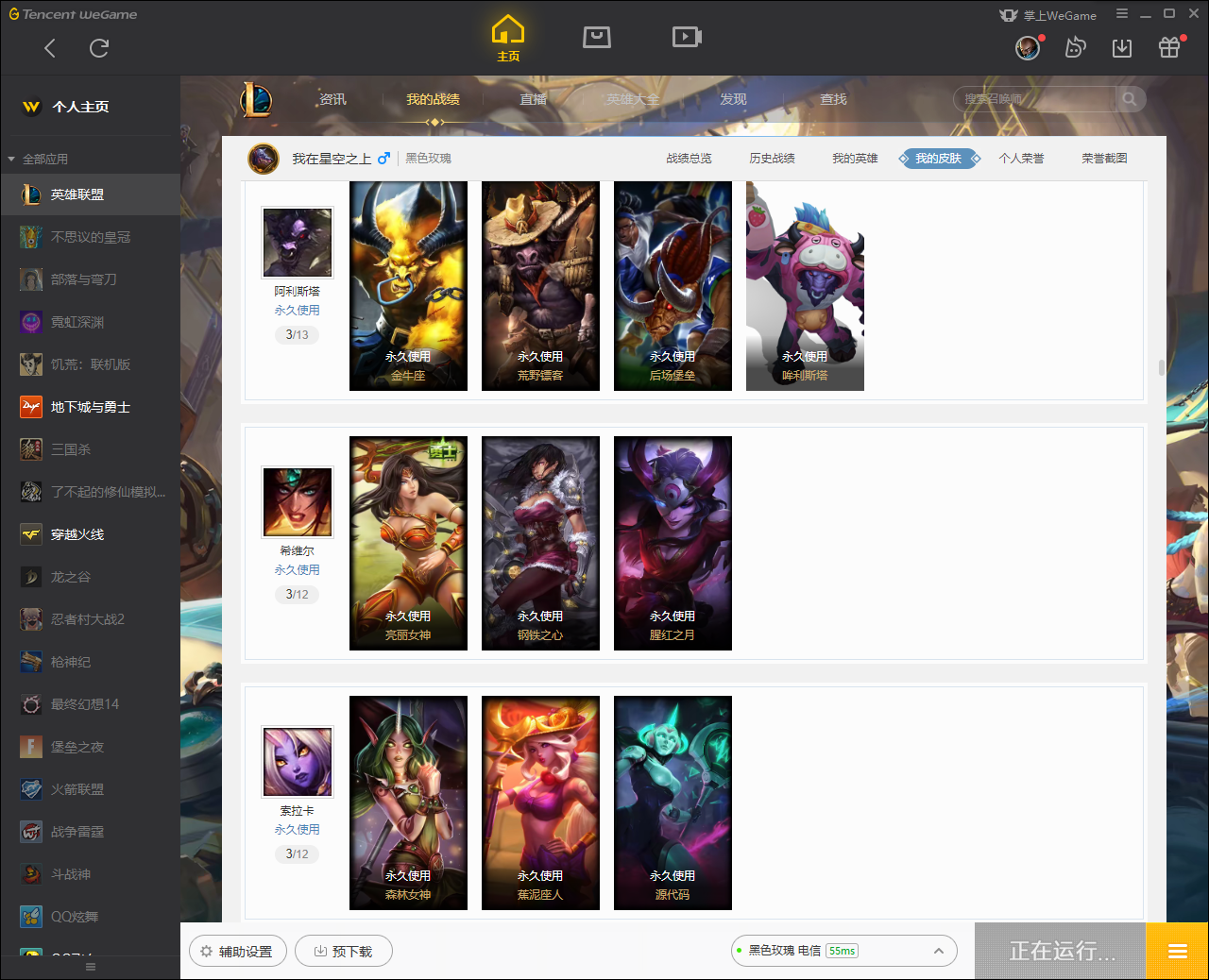Image resolution: width=1209 pixels, height=980 pixels.
Task: Select 堡垒之夜 in the game list
Action: [x=90, y=747]
